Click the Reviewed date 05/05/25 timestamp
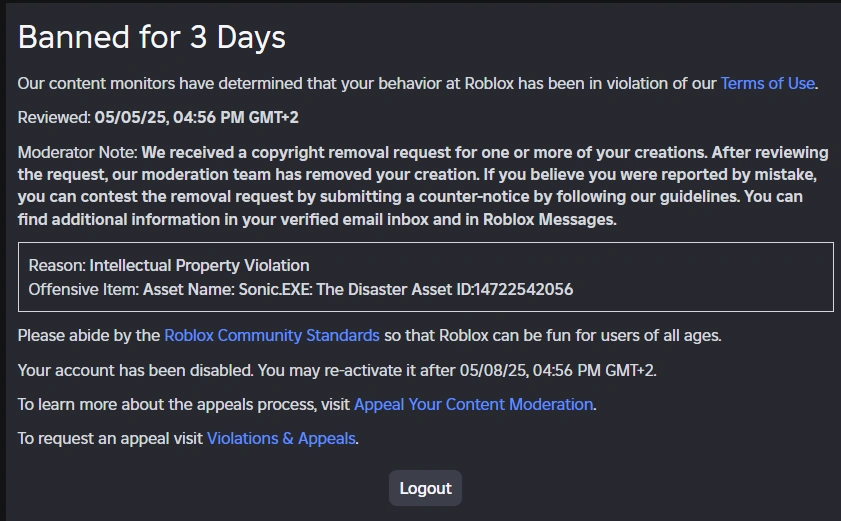841x521 pixels. click(196, 118)
